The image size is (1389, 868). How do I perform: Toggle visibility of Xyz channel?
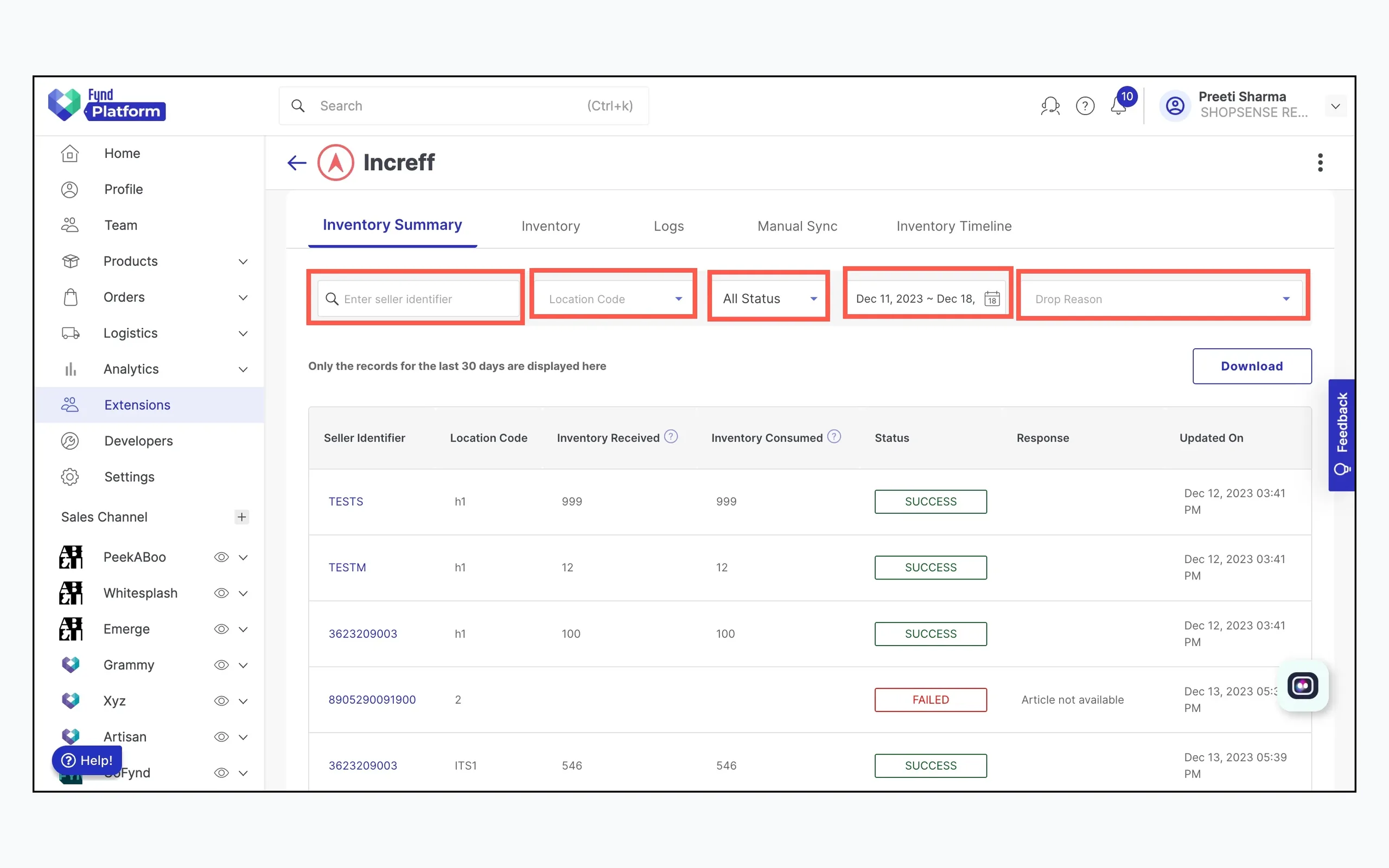click(221, 701)
